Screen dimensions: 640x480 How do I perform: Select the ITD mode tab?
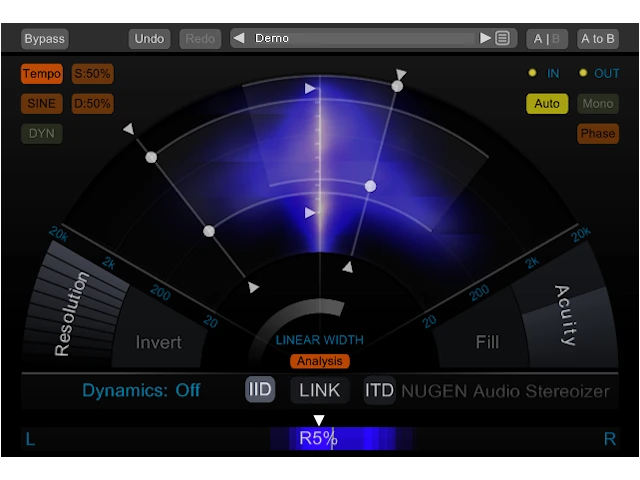pos(380,390)
